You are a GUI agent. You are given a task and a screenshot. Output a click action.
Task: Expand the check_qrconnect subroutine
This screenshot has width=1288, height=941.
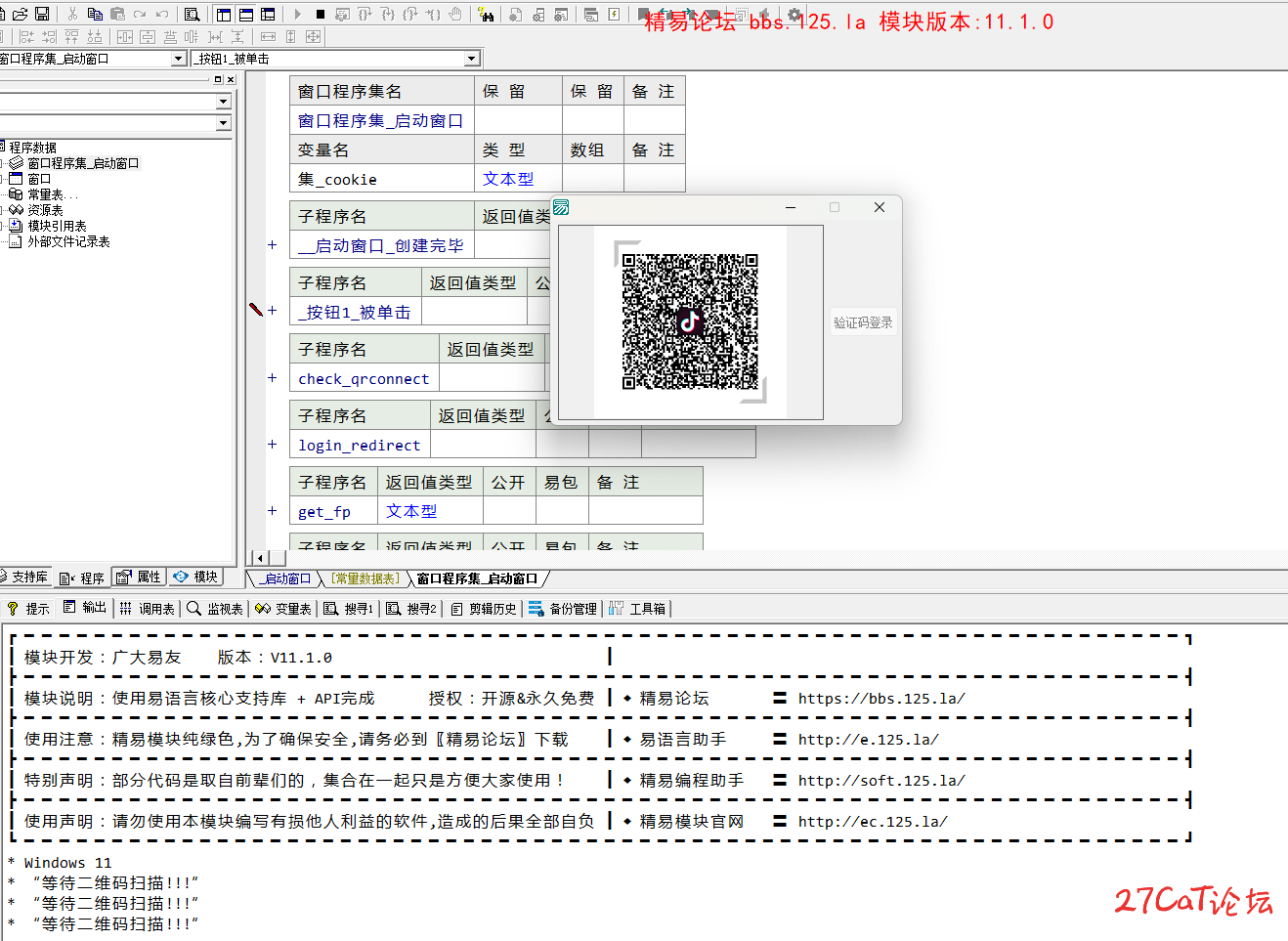click(273, 377)
